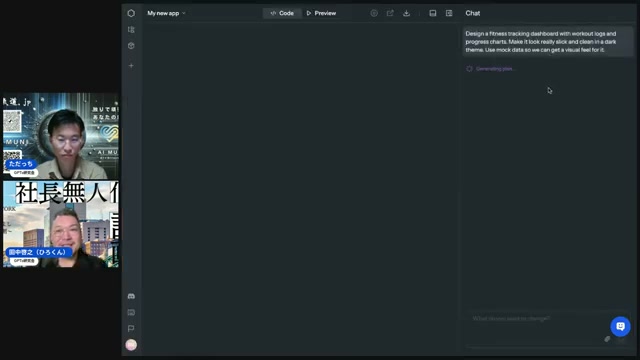The height and width of the screenshot is (360, 640).
Task: Click the circular icon left of share
Action: [x=374, y=13]
